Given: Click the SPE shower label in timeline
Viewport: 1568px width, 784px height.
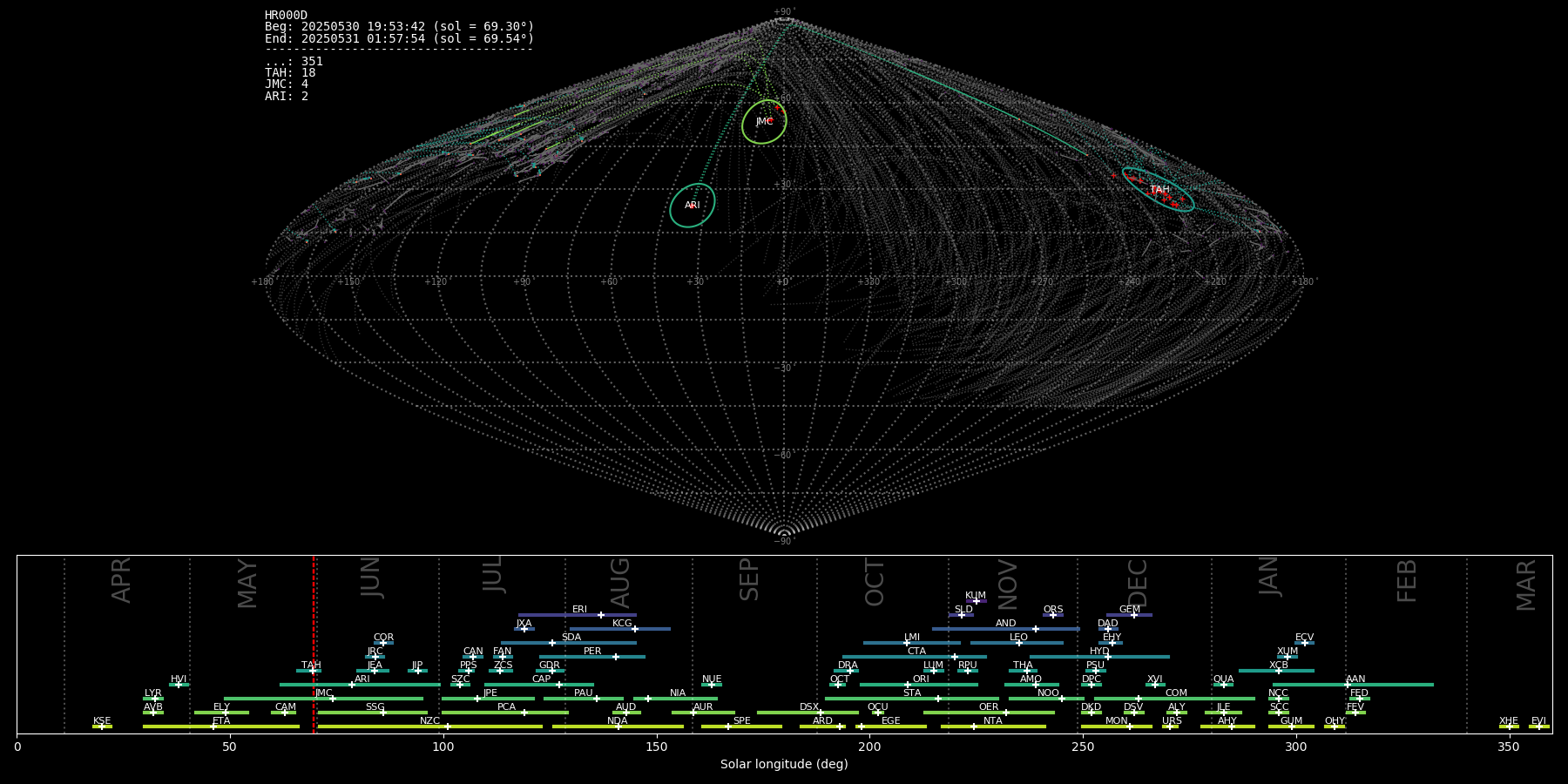Looking at the screenshot, I should tap(741, 721).
